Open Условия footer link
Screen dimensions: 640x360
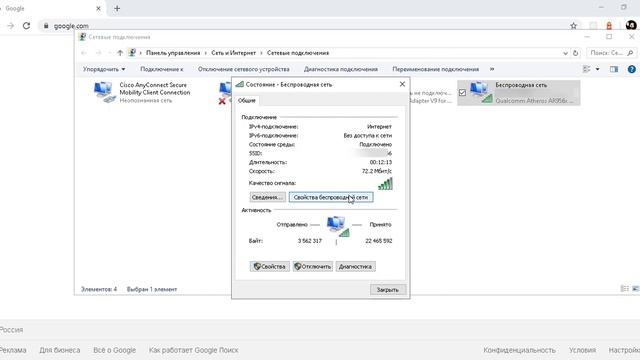pos(582,350)
